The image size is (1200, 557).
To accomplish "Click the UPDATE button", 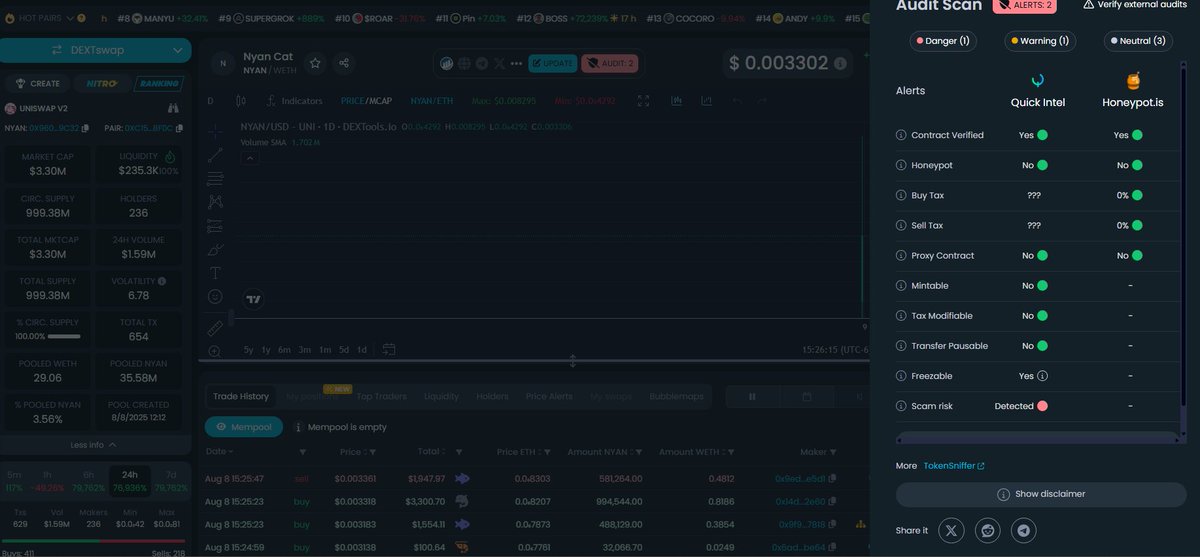I will (552, 63).
